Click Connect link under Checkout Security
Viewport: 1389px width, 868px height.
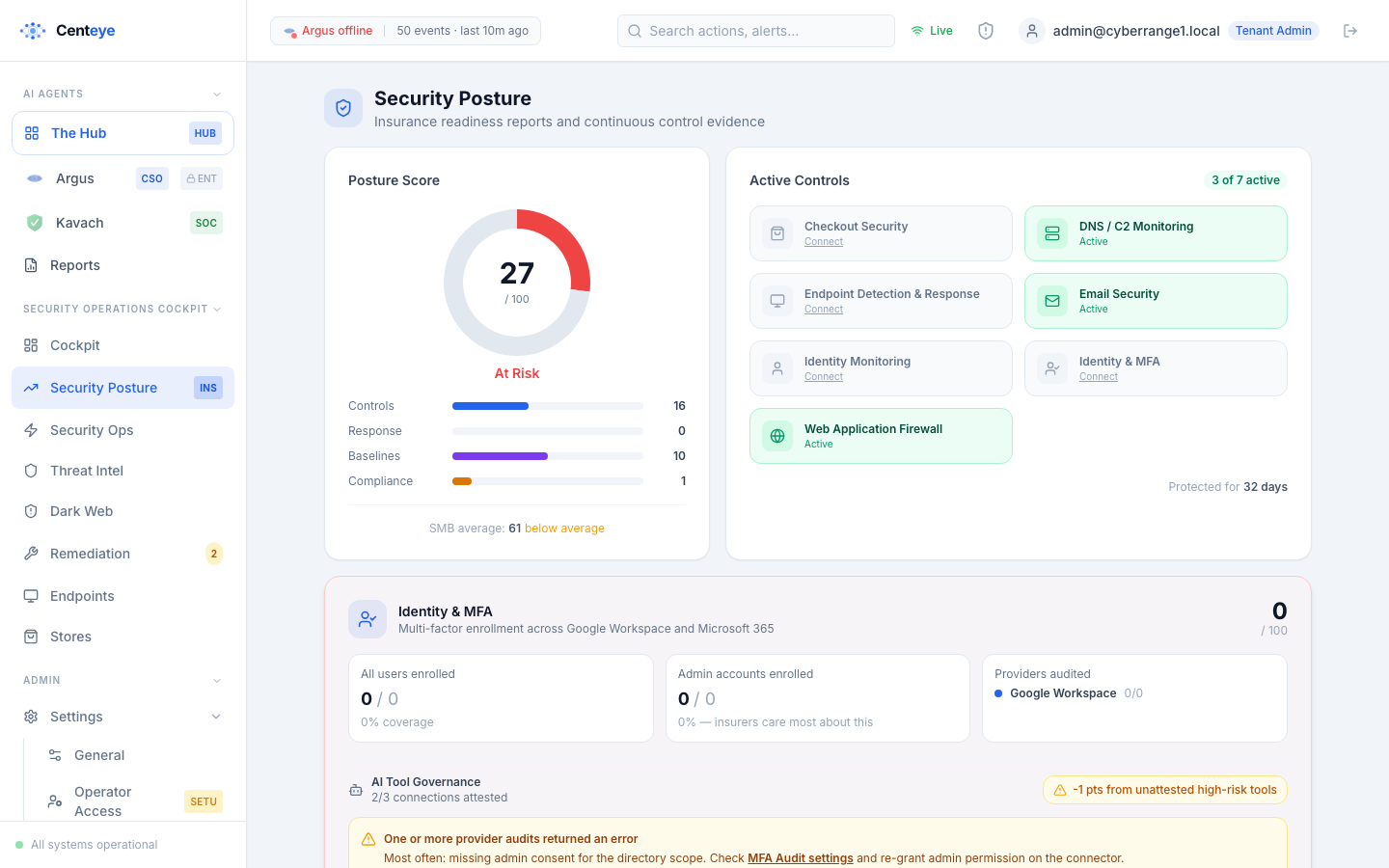(x=824, y=242)
